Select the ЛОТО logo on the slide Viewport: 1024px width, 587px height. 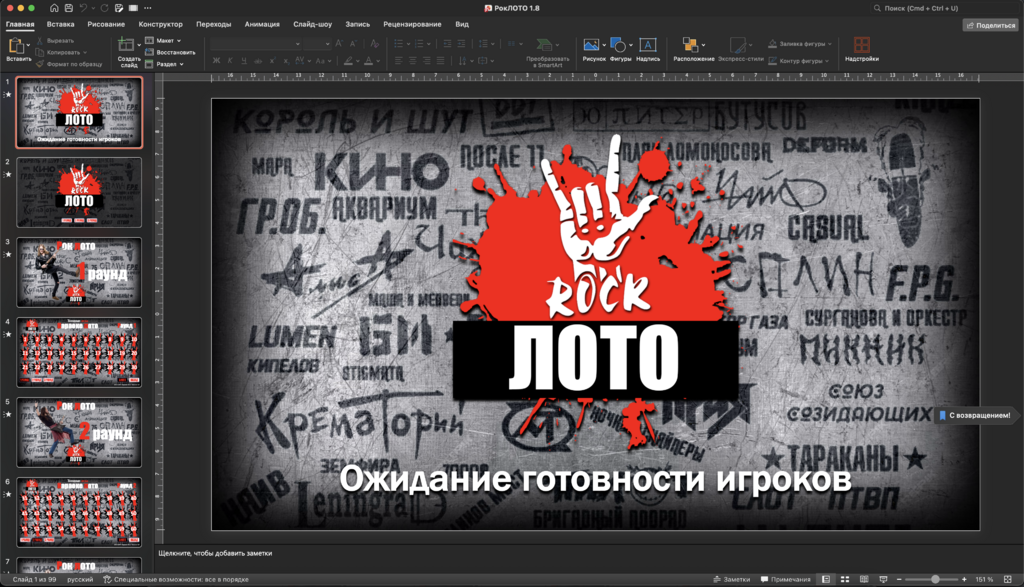coord(595,359)
